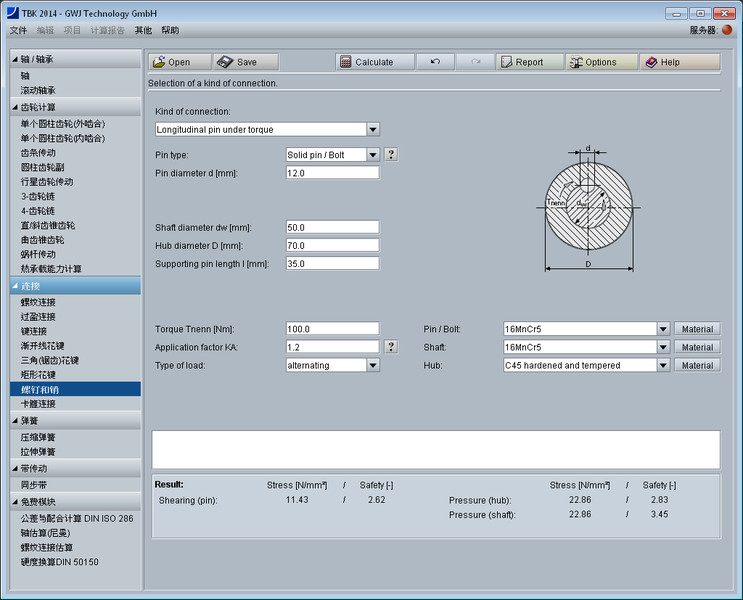Select 键连接 in the sidebar tree

[34, 331]
